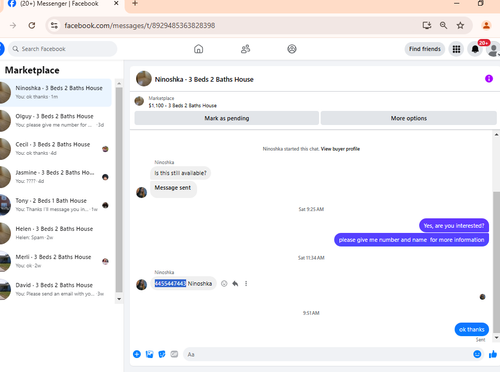This screenshot has height=372, width=500.
Task: Open emoji picker in message field
Action: coord(477,354)
